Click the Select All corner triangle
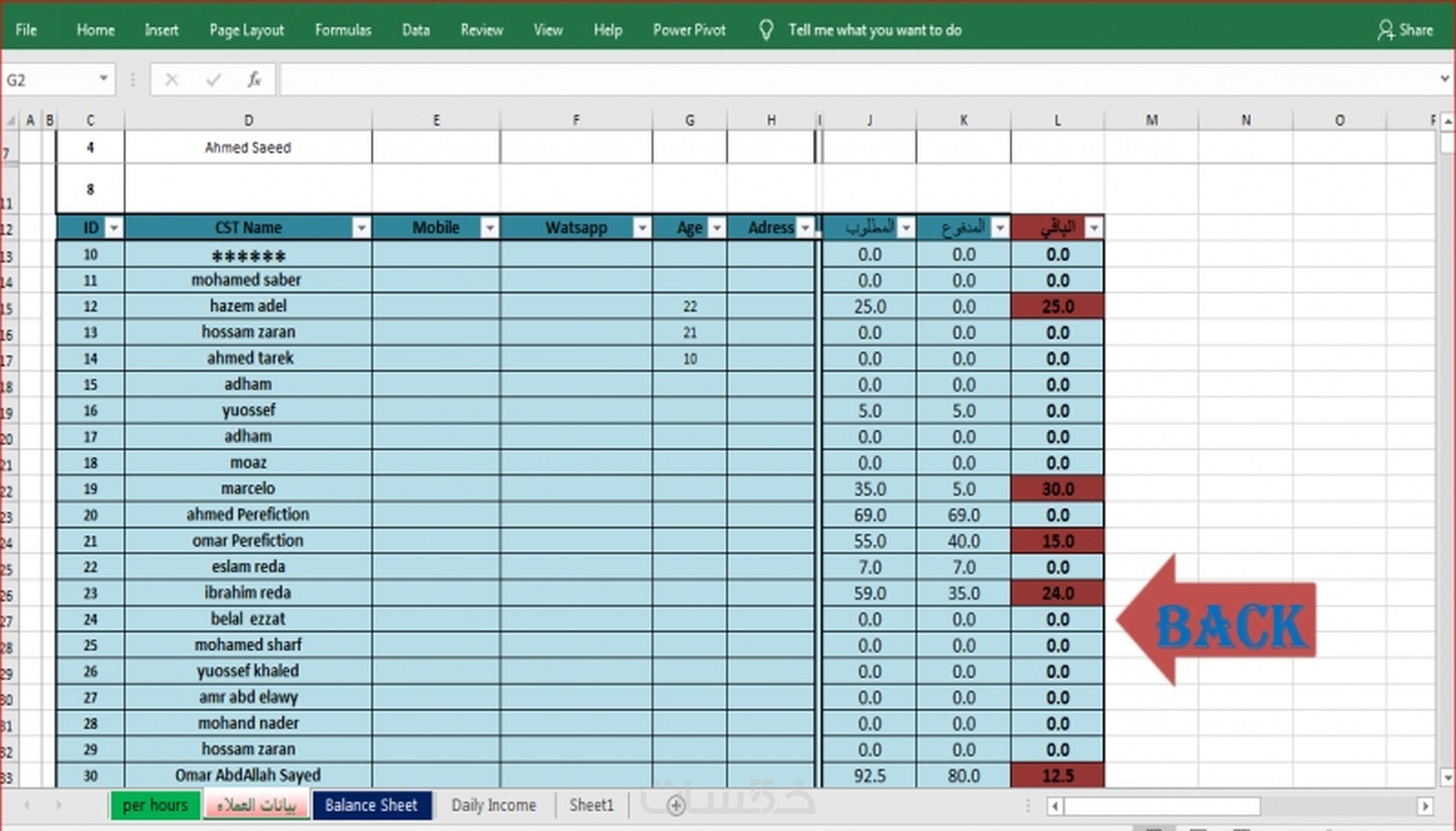Image resolution: width=1456 pixels, height=831 pixels. [9, 120]
